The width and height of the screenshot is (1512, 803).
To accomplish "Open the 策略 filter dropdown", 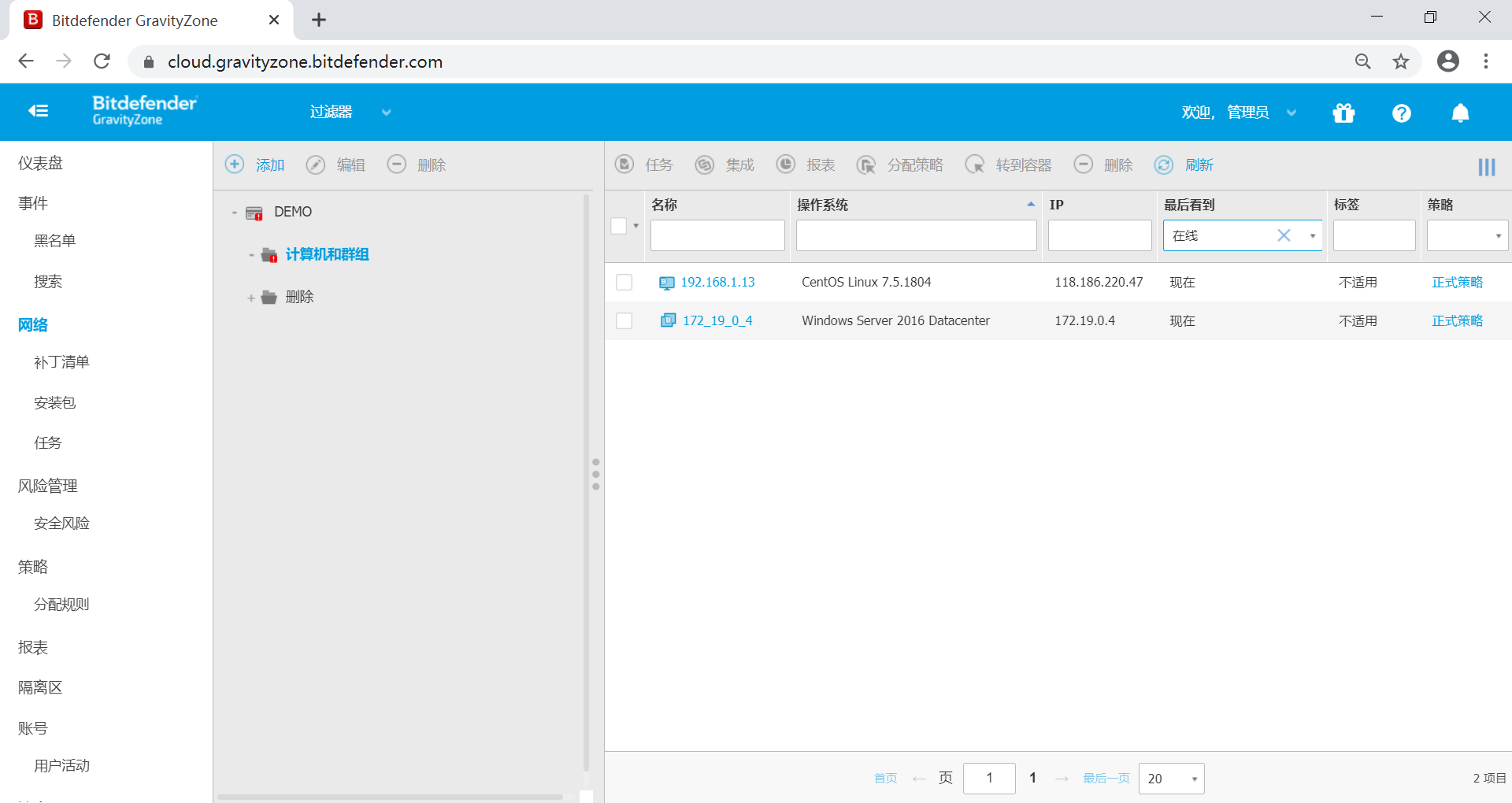I will (1467, 235).
